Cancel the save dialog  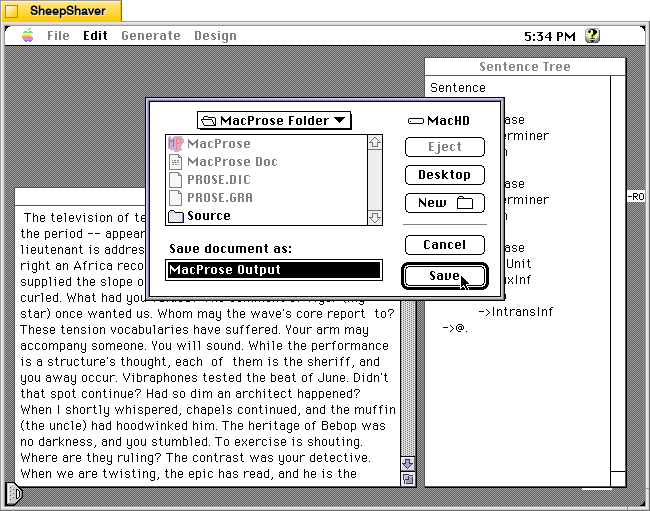pos(445,245)
